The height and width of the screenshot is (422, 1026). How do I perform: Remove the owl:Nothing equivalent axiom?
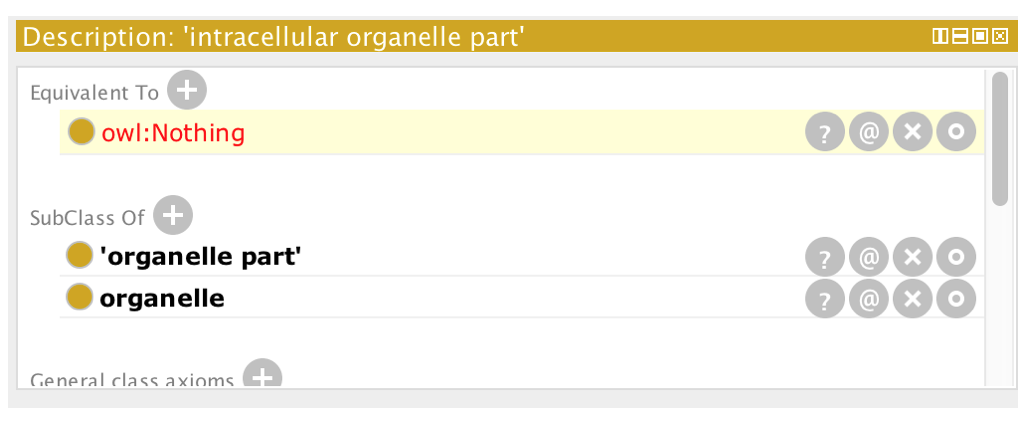coord(912,132)
